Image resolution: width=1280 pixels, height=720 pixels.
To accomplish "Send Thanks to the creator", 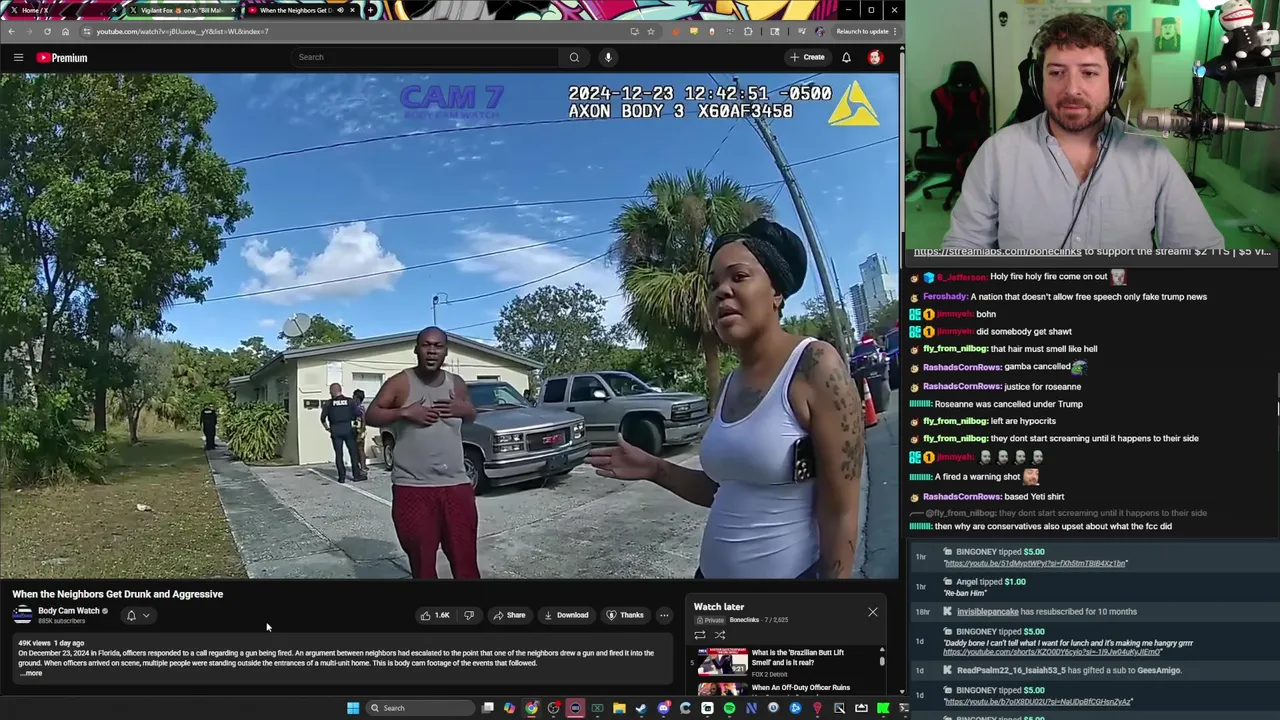I will (x=625, y=615).
